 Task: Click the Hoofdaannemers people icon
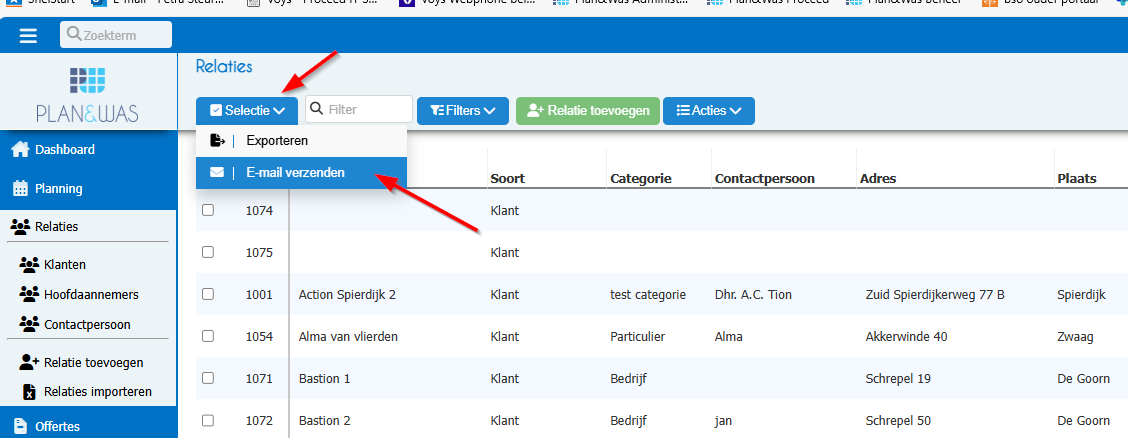[x=29, y=294]
